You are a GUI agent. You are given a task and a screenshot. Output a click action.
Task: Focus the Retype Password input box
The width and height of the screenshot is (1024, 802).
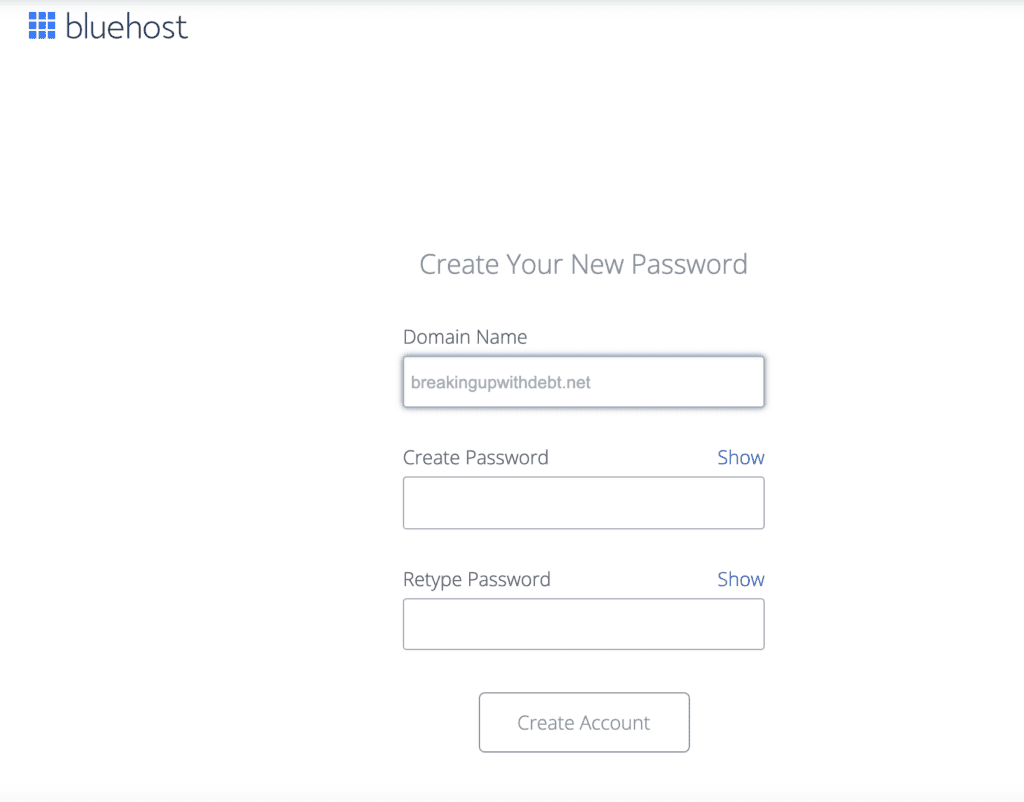tap(583, 624)
